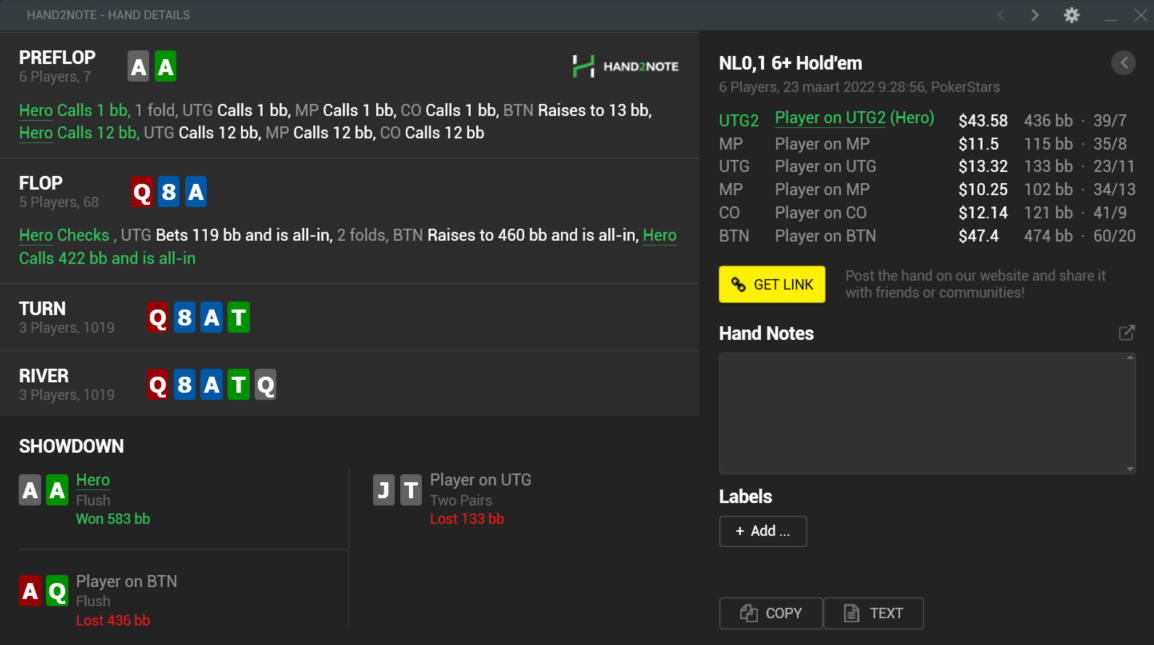Click the $11.5 stack value

point(979,144)
